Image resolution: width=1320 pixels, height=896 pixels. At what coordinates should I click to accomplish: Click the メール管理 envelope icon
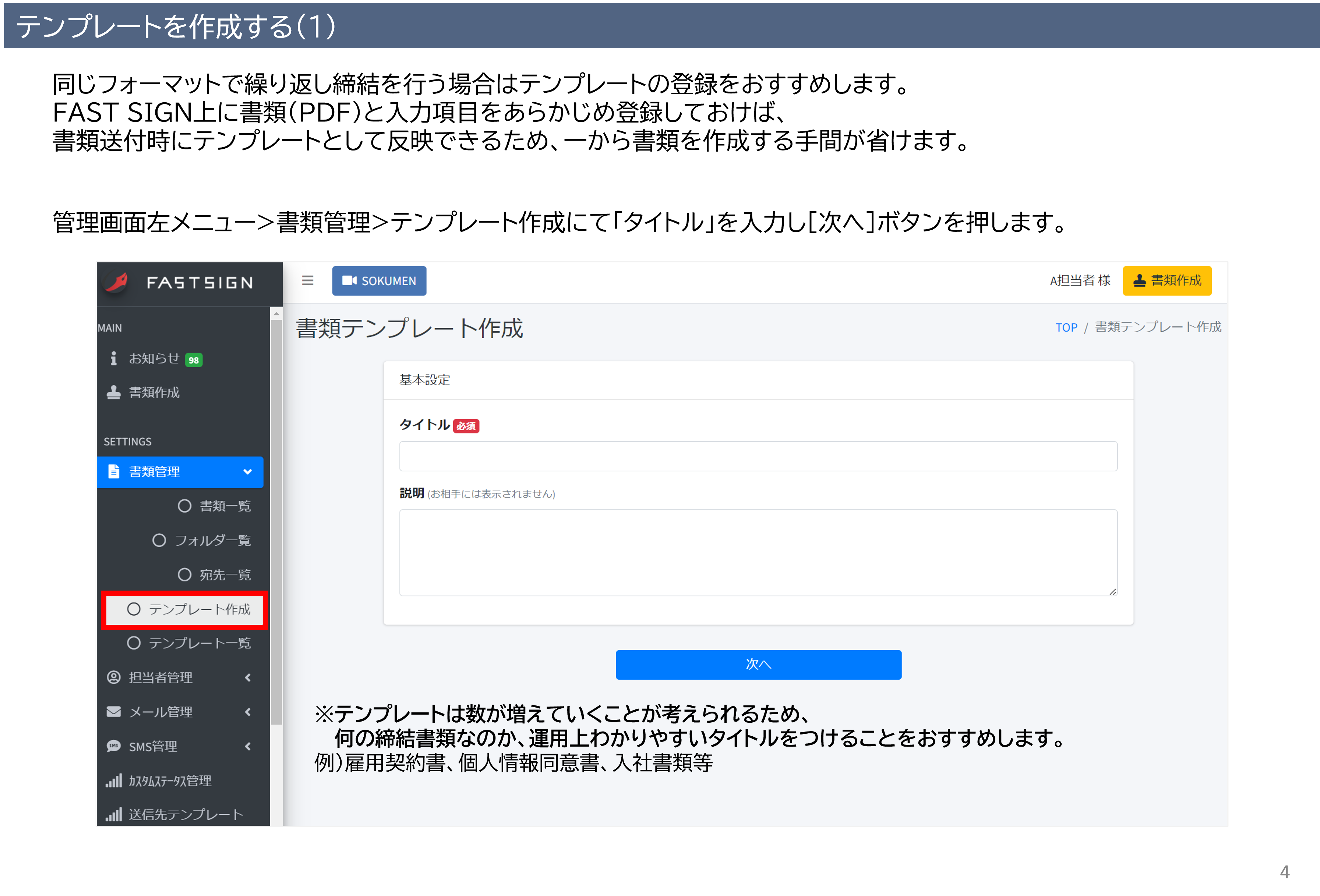(x=114, y=711)
